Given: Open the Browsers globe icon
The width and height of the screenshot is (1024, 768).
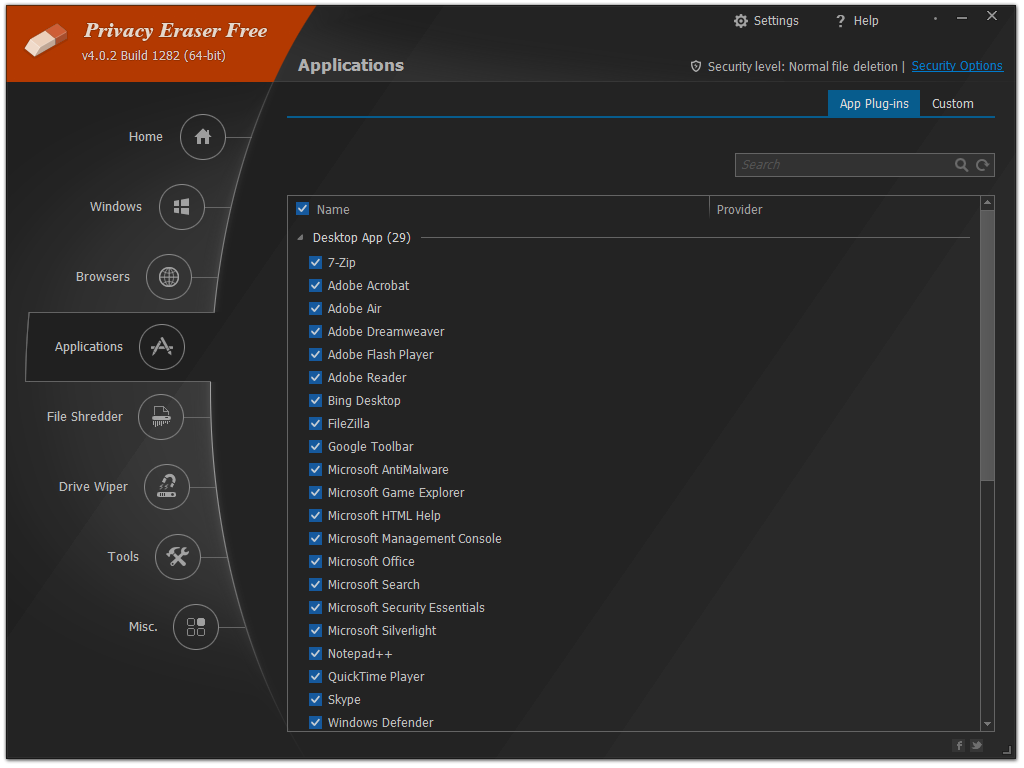Looking at the screenshot, I should coord(168,277).
